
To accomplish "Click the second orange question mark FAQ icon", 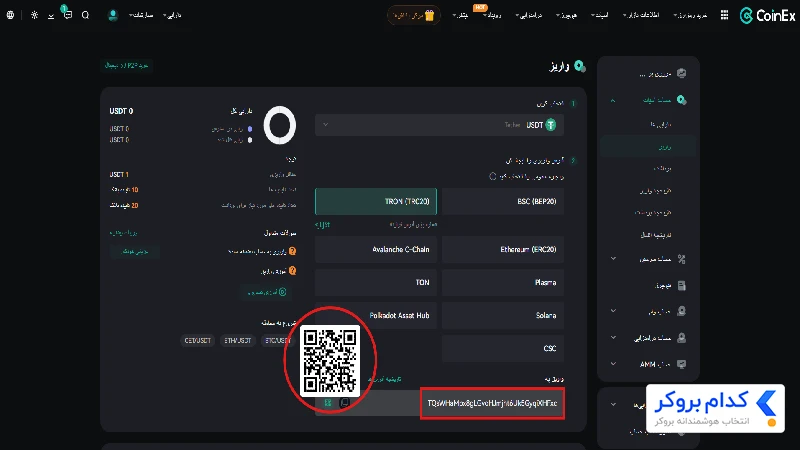I will pyautogui.click(x=292, y=271).
